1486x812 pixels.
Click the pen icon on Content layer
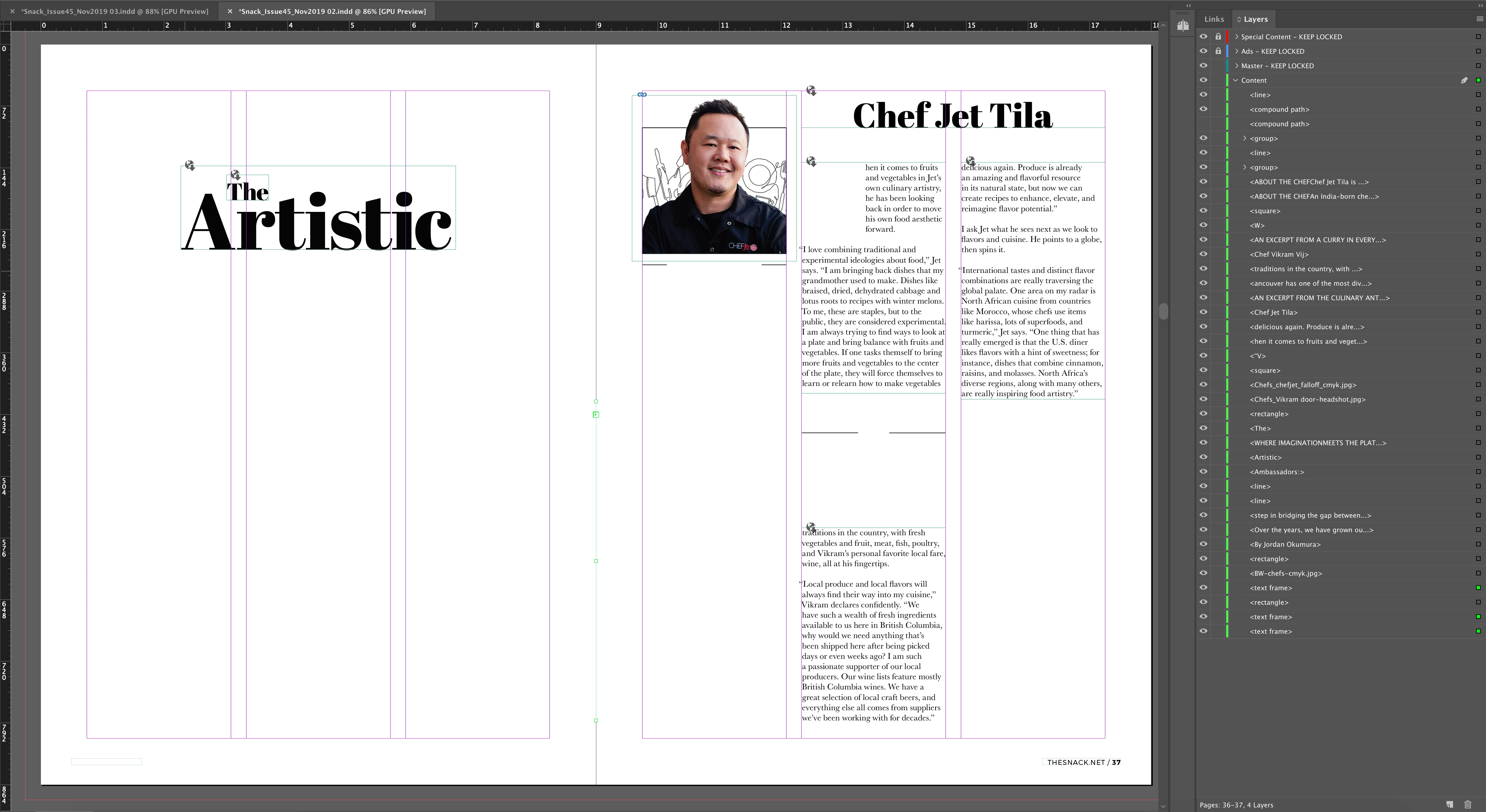tap(1464, 80)
